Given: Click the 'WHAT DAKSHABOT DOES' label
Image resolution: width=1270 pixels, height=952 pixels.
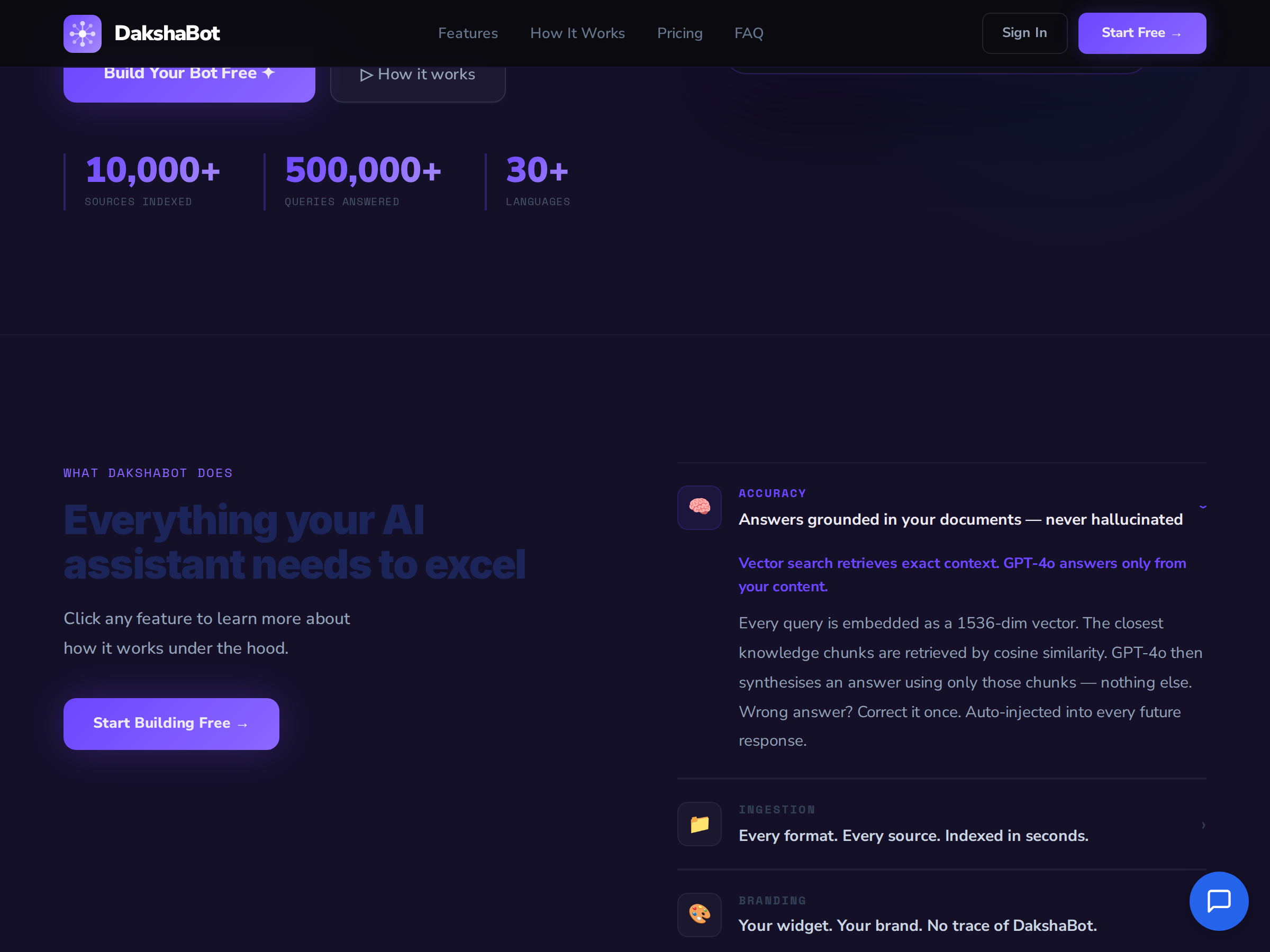Looking at the screenshot, I should (x=148, y=473).
